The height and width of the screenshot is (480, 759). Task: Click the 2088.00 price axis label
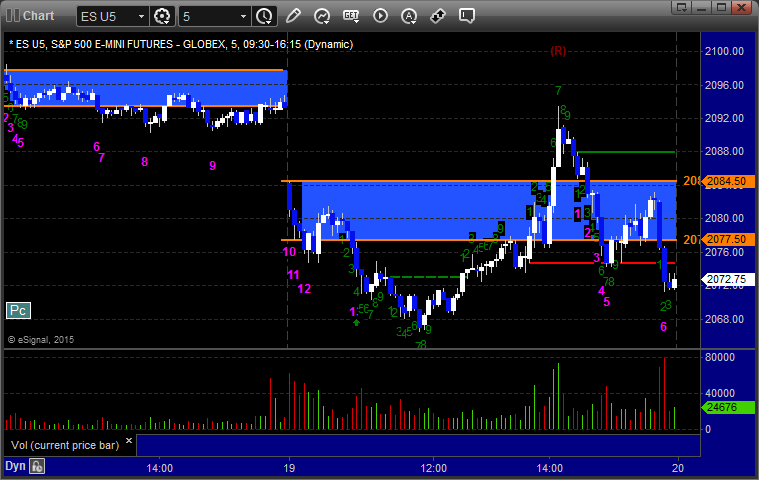pos(725,151)
